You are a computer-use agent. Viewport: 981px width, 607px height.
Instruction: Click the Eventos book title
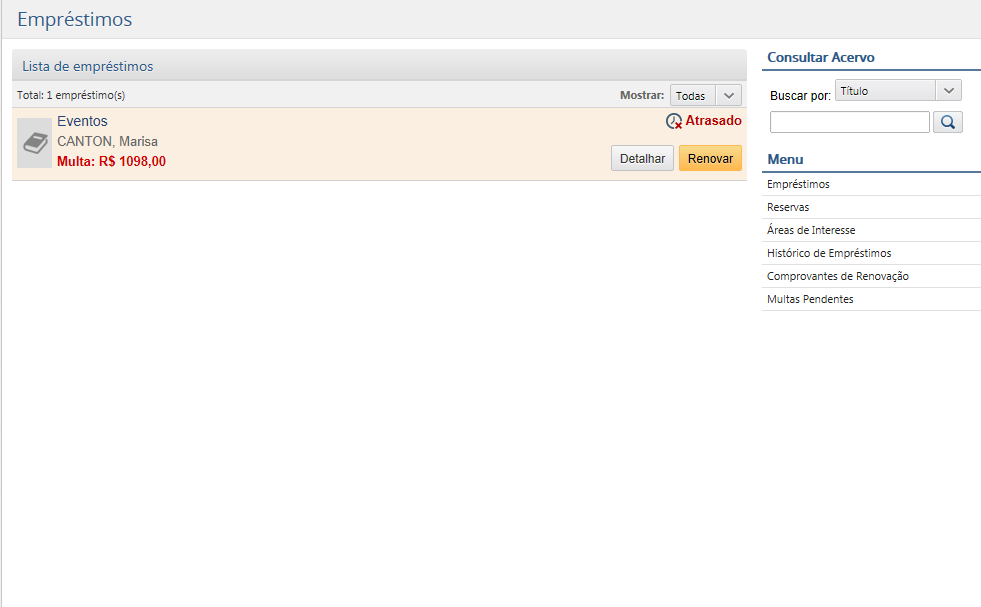(82, 121)
